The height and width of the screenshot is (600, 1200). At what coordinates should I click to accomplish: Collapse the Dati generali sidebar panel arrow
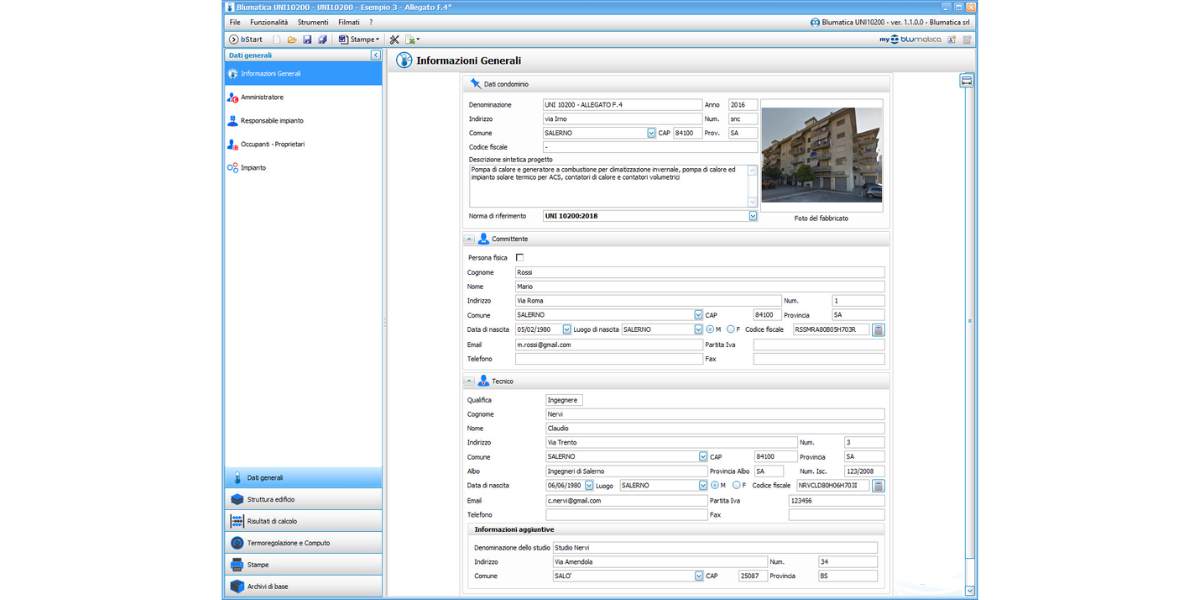[376, 56]
